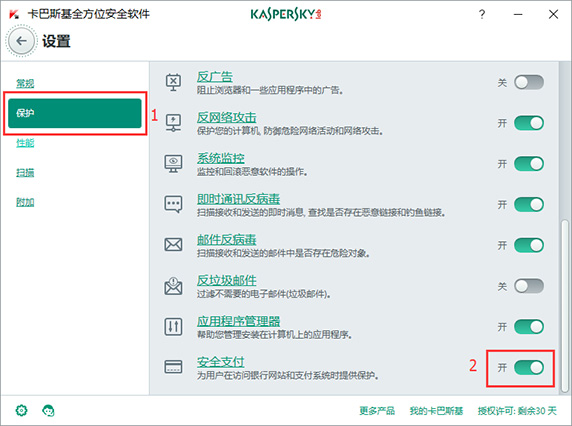
Task: Enable the 反垃圾邮件 toggle switch
Action: 529,286
